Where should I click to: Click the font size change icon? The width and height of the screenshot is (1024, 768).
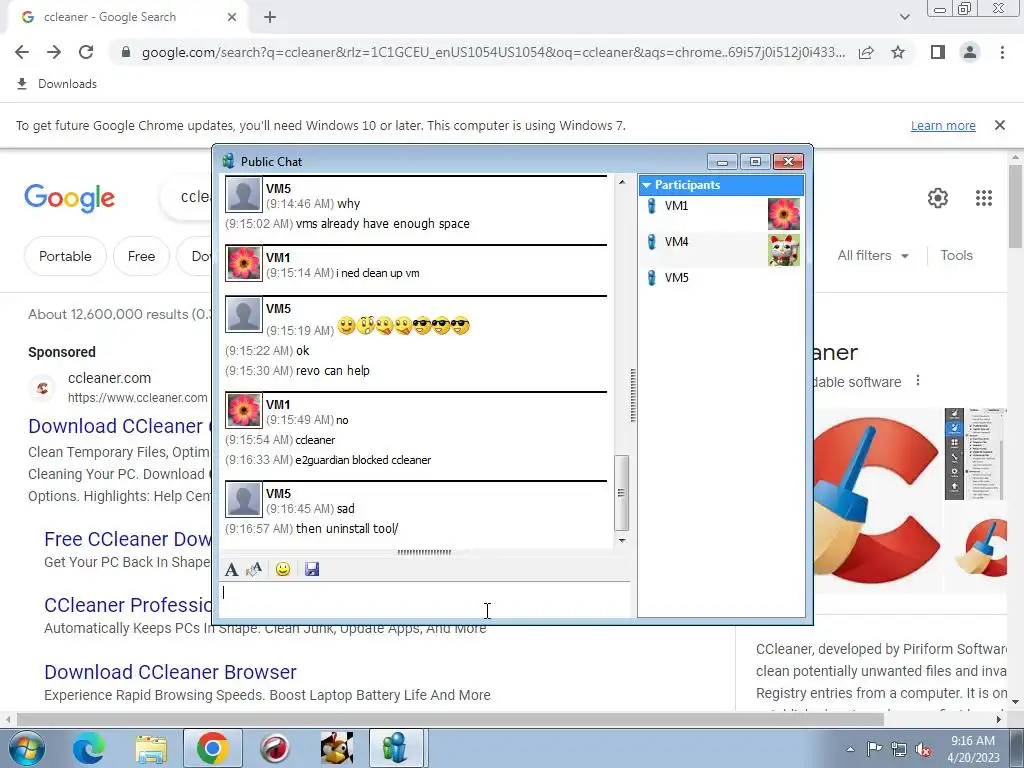pyautogui.click(x=254, y=569)
